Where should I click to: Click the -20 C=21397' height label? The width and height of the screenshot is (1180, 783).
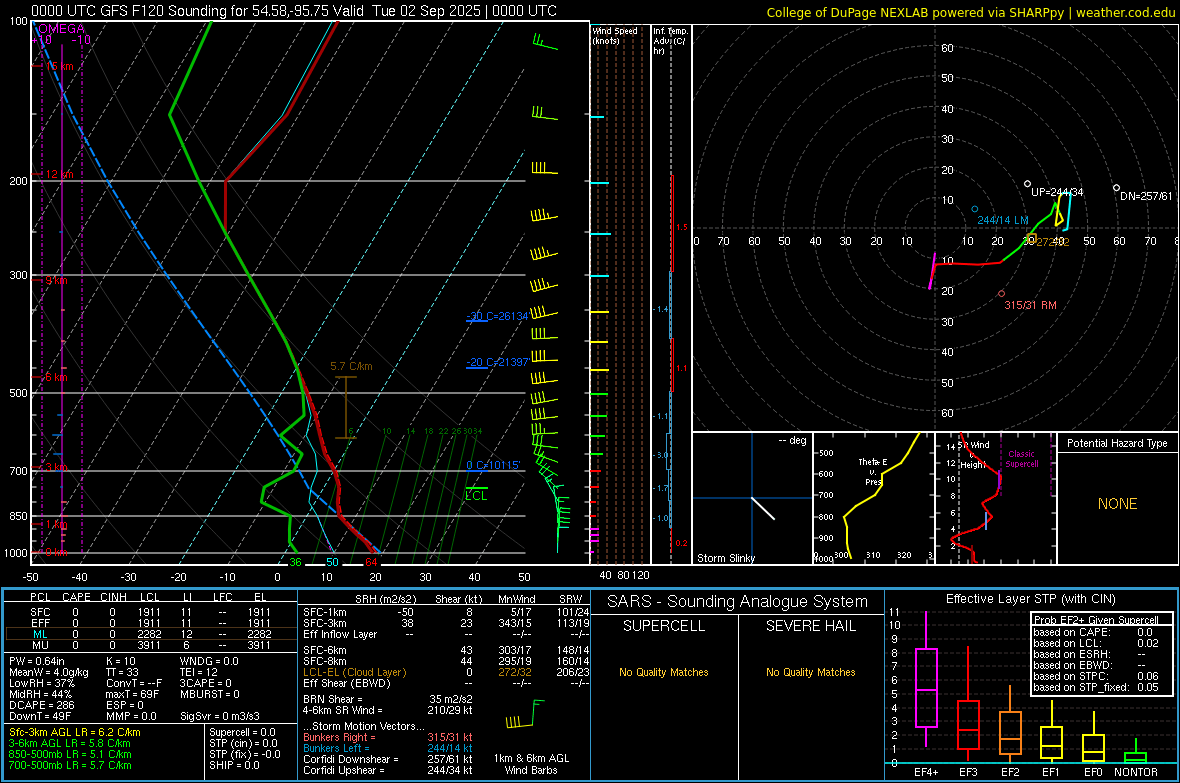click(x=497, y=362)
